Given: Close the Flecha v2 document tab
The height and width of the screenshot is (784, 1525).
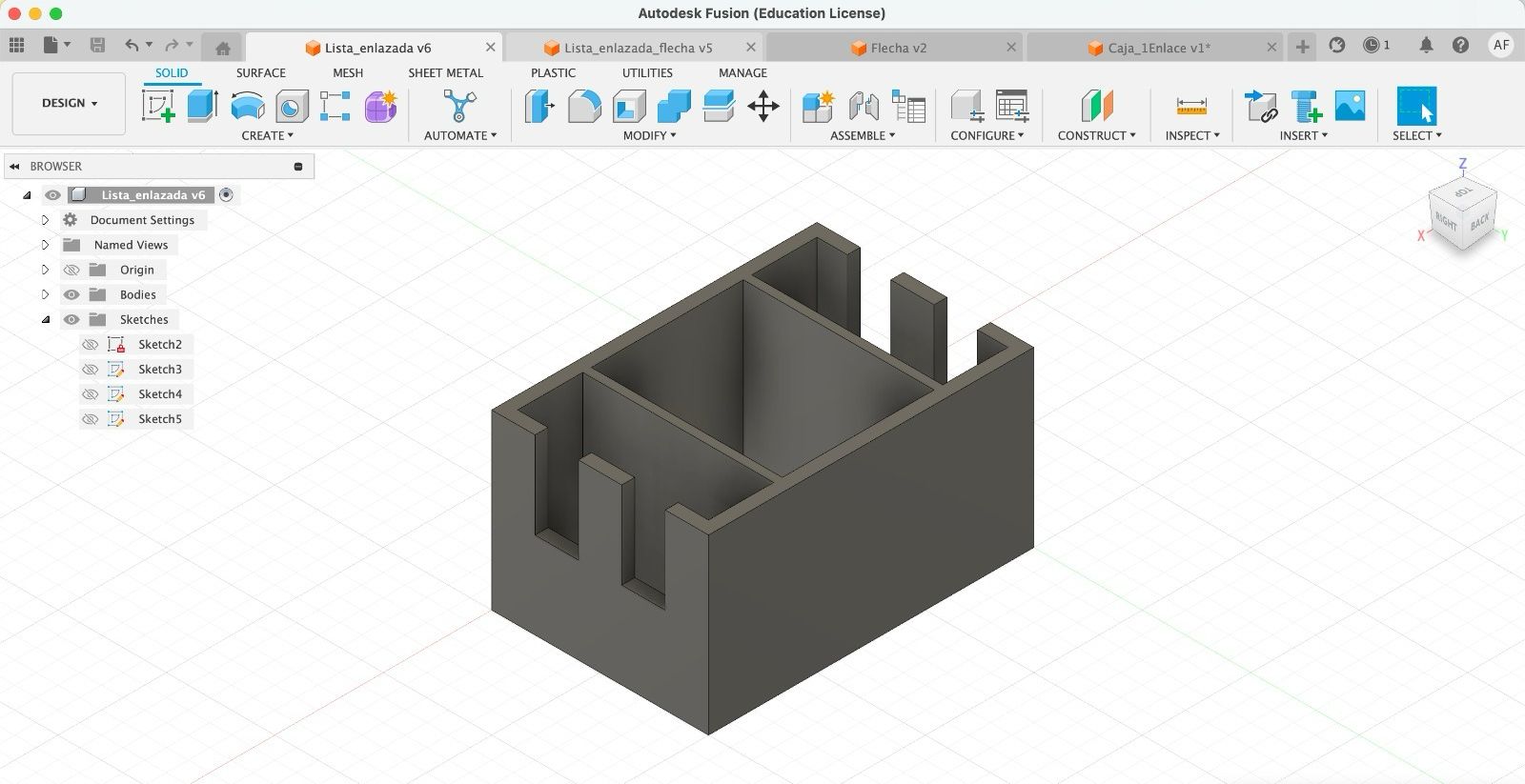Looking at the screenshot, I should point(1011,47).
